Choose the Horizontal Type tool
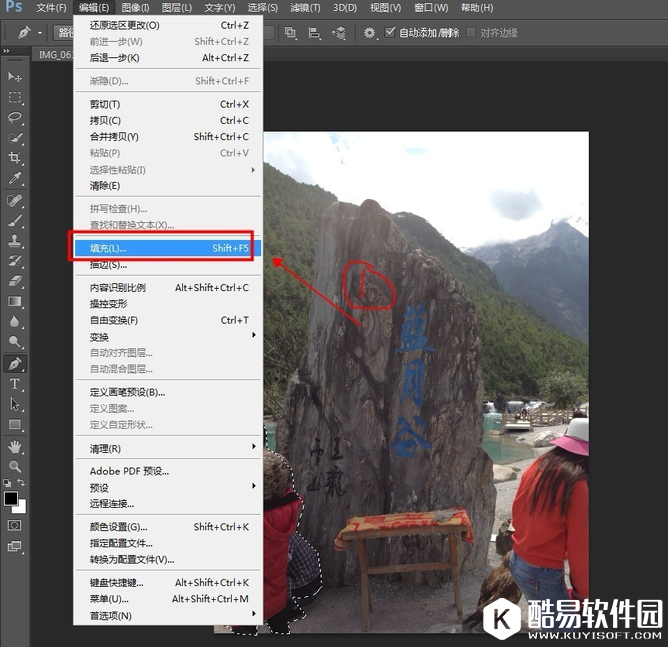This screenshot has width=668, height=647. tap(15, 384)
